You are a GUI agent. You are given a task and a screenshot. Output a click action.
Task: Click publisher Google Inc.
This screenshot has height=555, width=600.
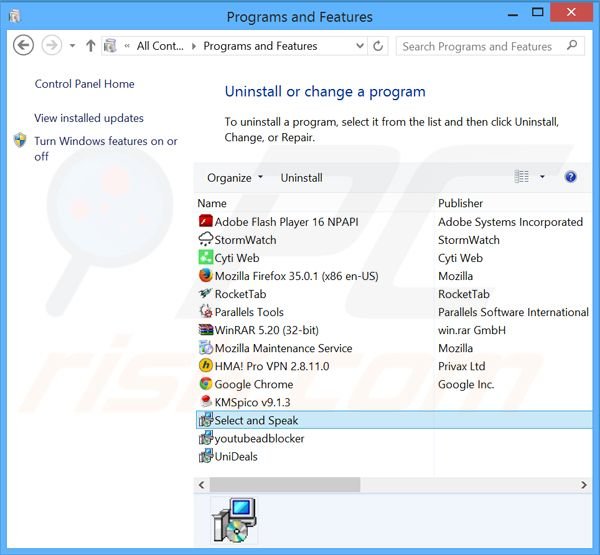(x=466, y=384)
